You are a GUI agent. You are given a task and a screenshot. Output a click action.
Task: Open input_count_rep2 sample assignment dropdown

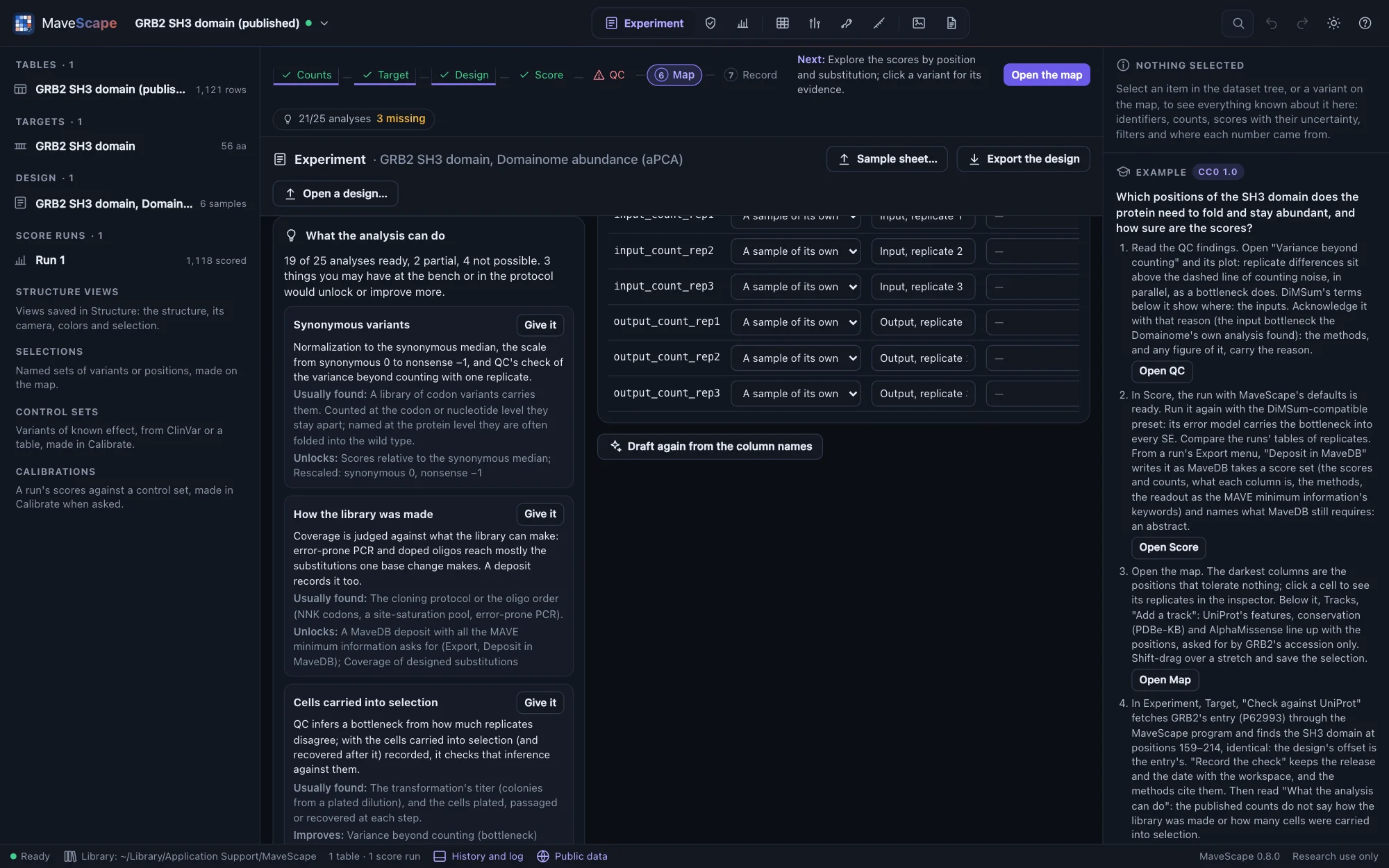point(796,251)
